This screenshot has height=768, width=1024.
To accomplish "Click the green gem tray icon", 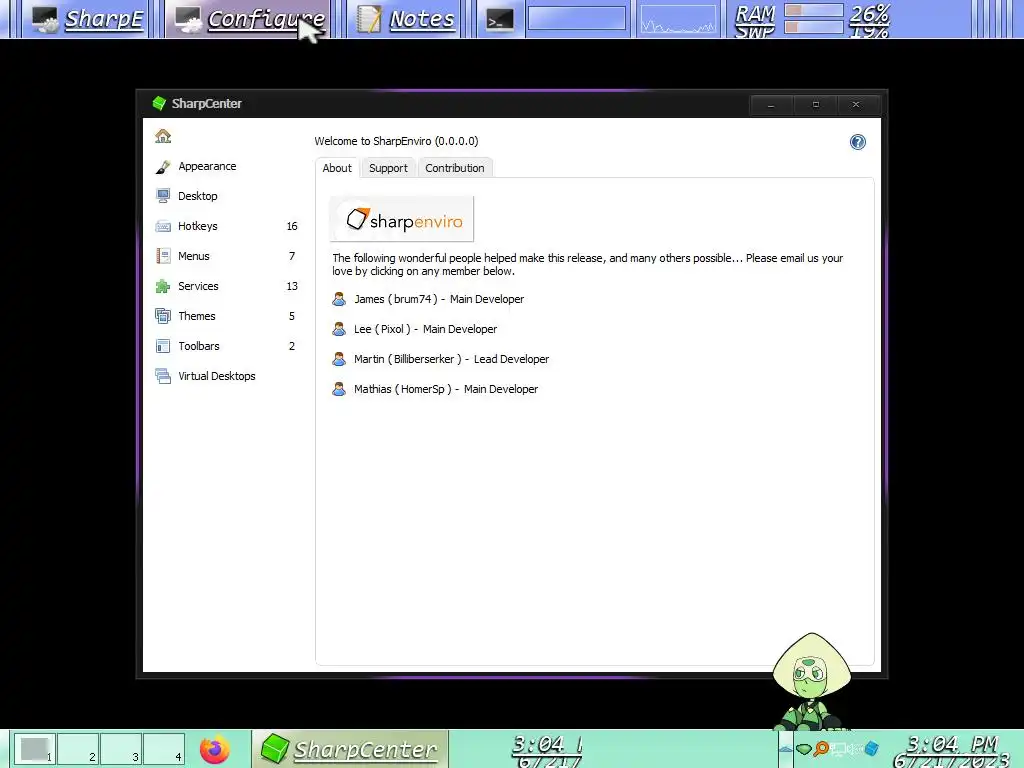I will point(804,748).
